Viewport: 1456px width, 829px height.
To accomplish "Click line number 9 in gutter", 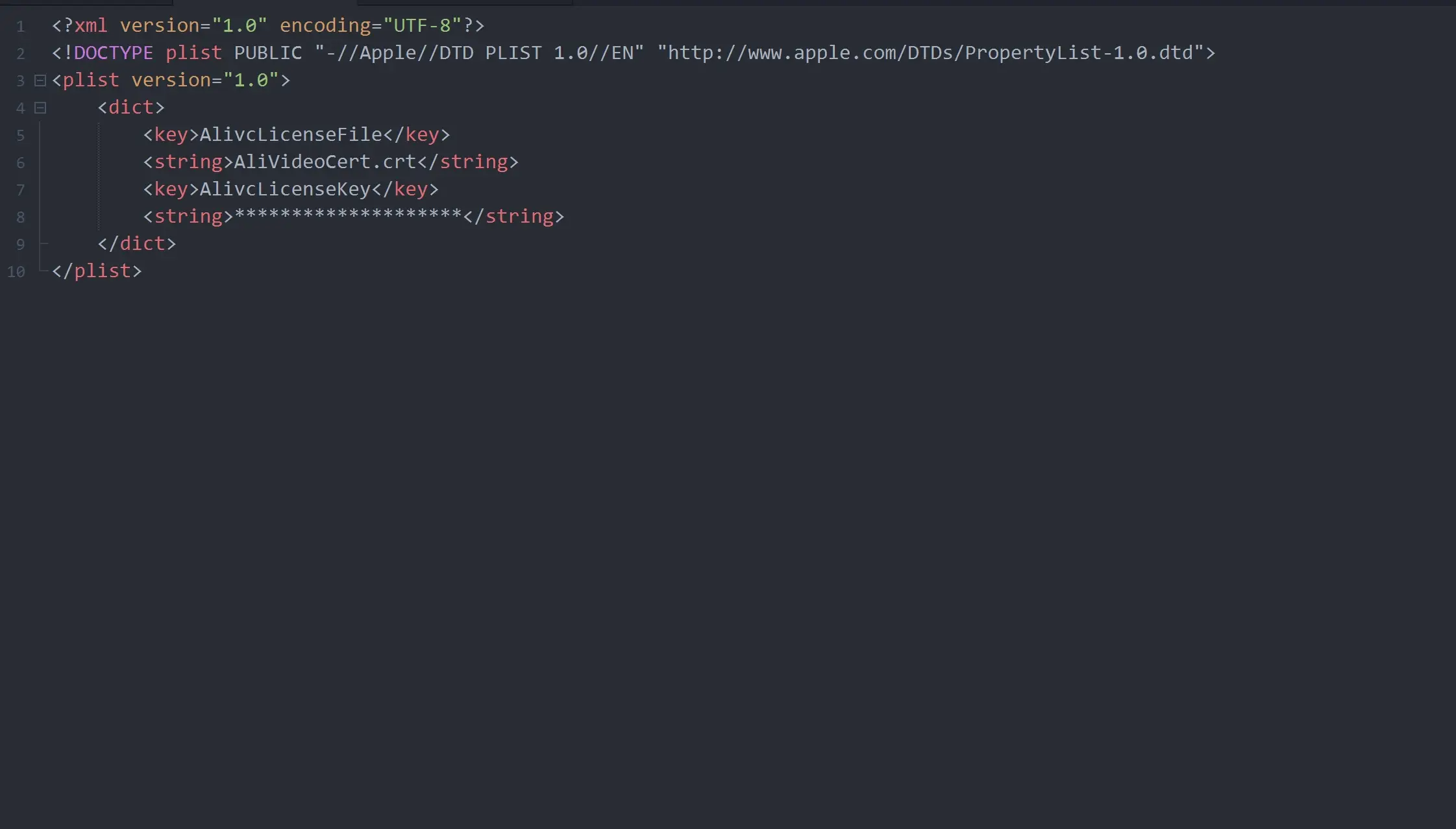I will (x=21, y=245).
